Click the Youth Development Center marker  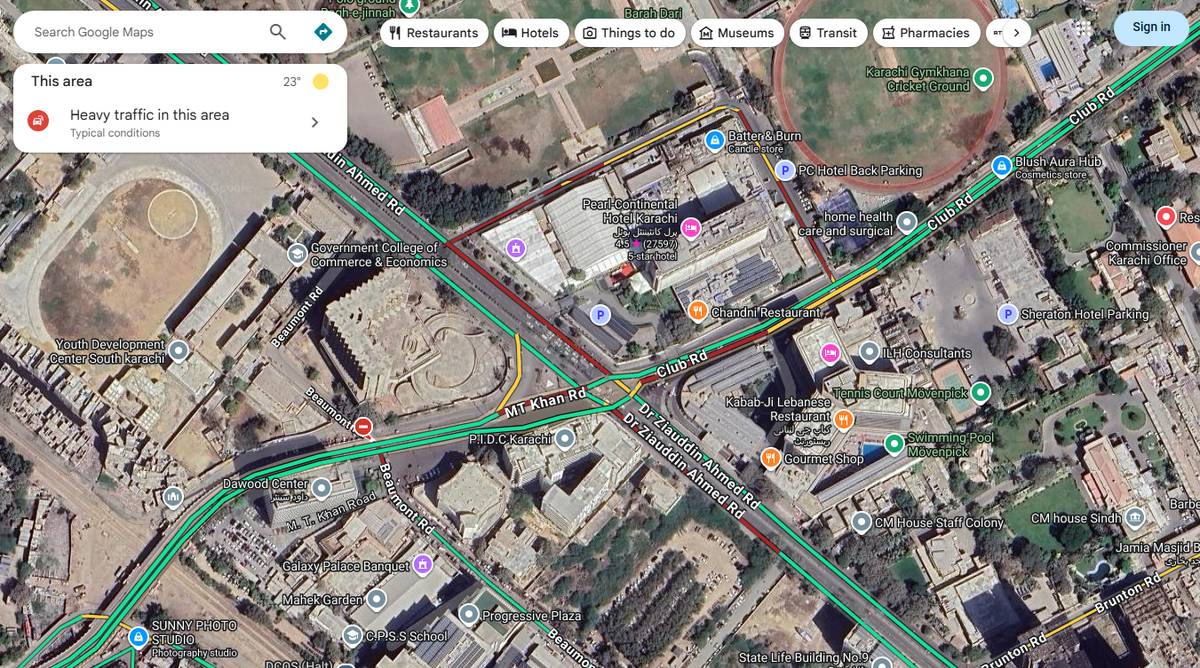click(178, 351)
